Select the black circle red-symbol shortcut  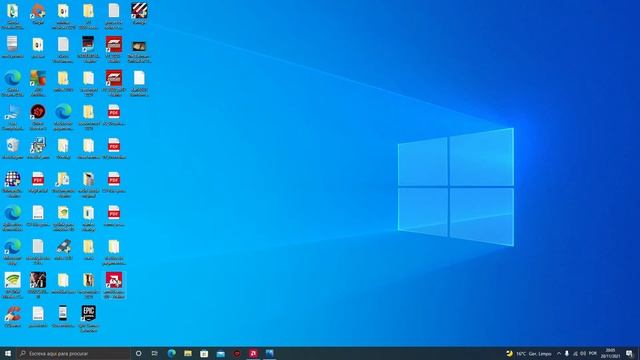(x=38, y=111)
